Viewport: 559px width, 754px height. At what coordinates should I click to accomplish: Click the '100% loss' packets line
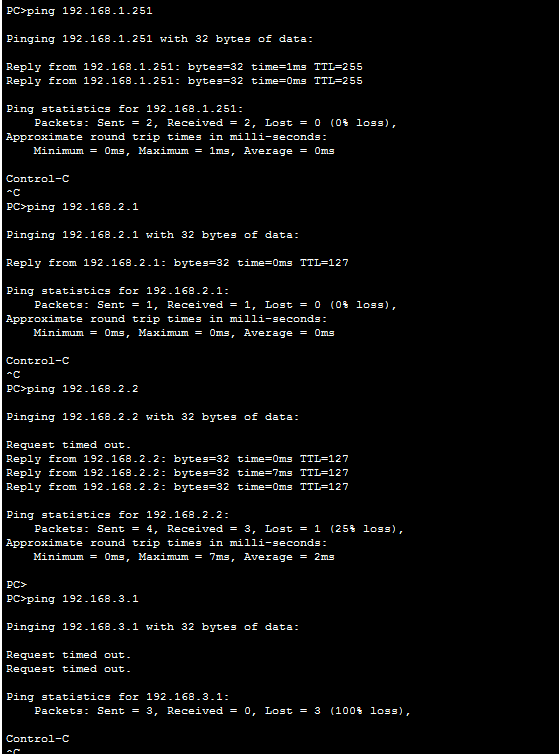click(222, 711)
